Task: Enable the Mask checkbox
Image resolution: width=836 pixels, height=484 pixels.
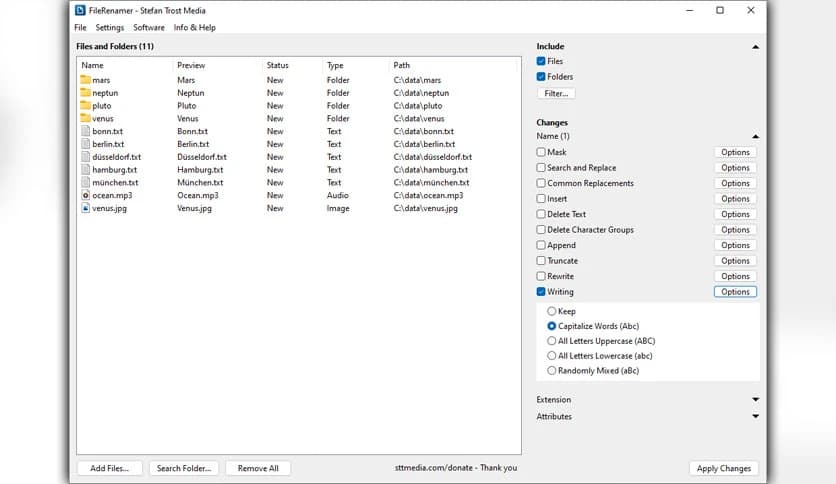Action: pos(541,152)
